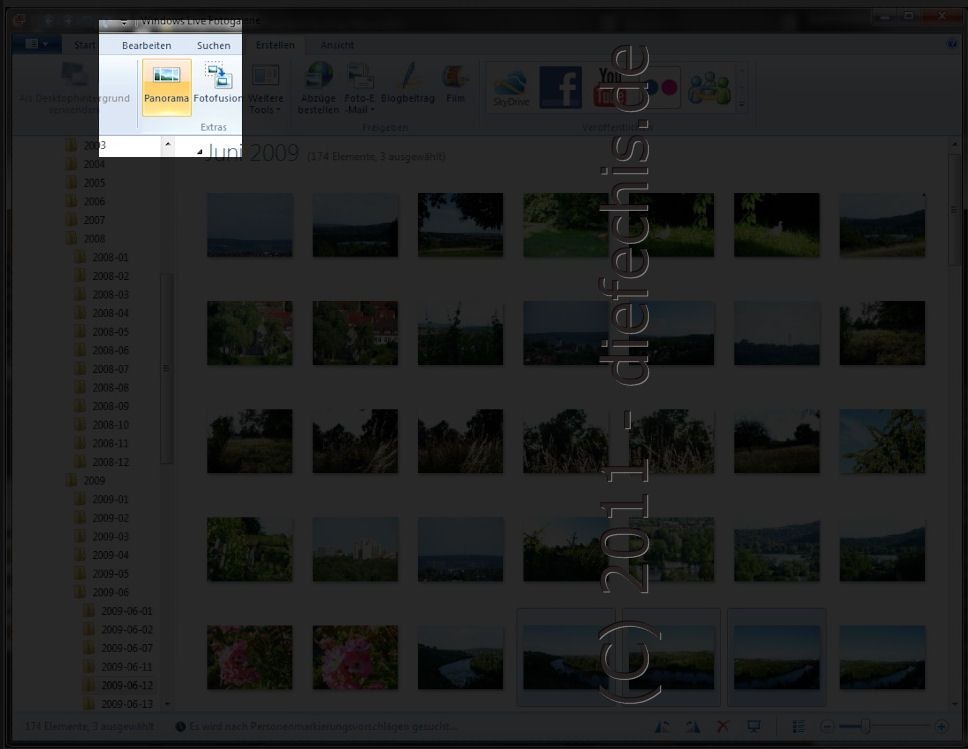This screenshot has width=968, height=749.
Task: Select the 2003 folder in tree
Action: [94, 145]
